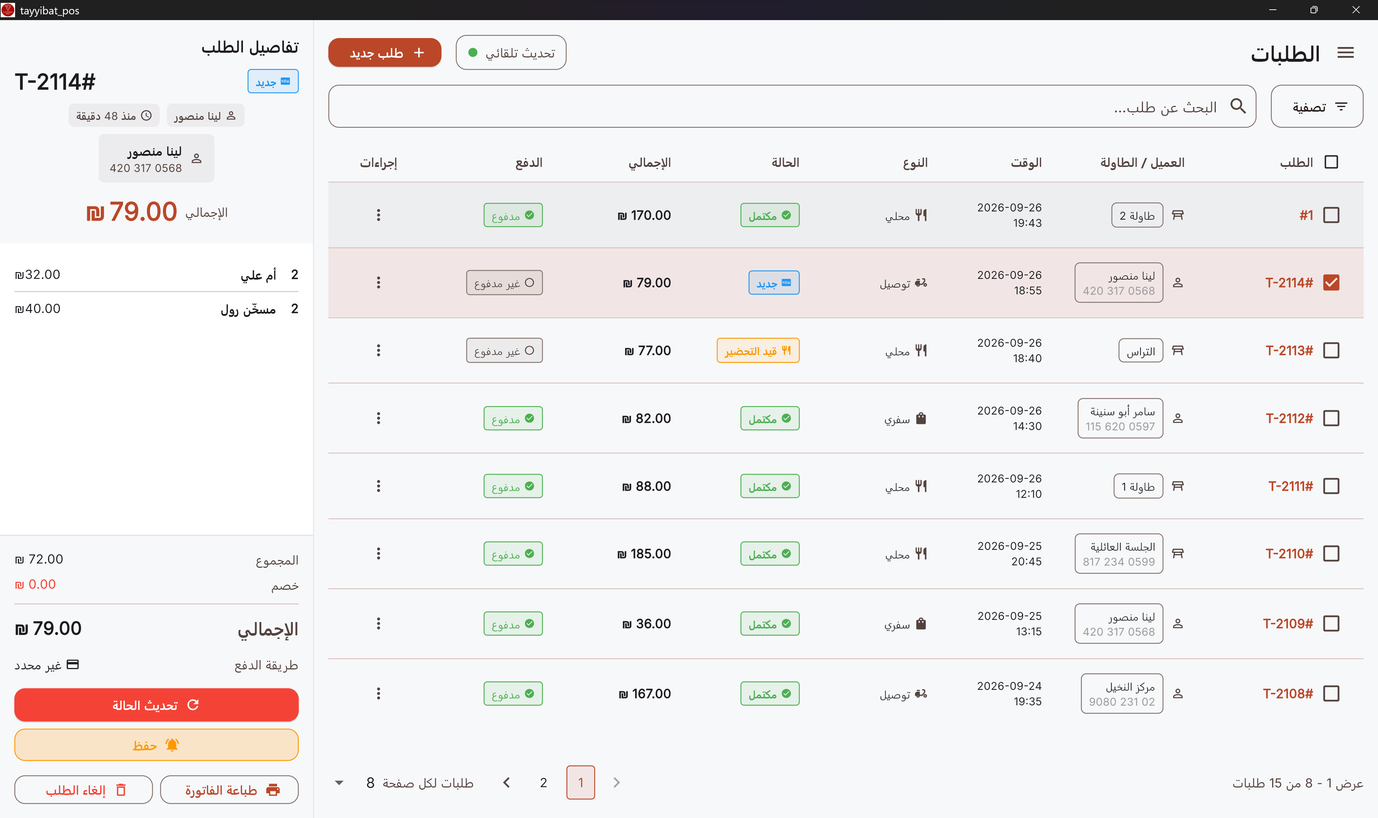Toggle the select-all orders checkbox in header

pos(1331,162)
